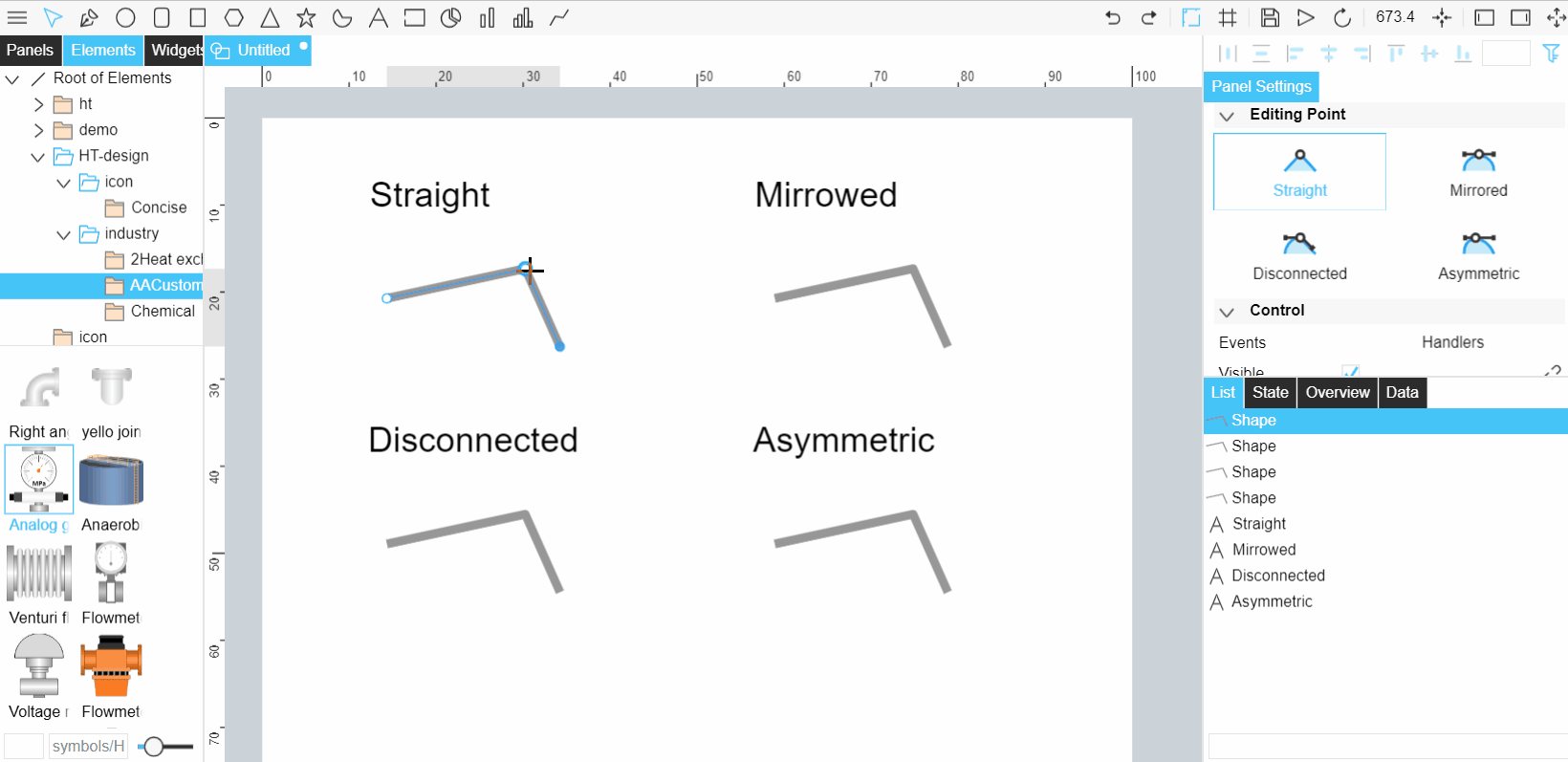Click align right icon
This screenshot has height=762, width=1568.
[1362, 54]
